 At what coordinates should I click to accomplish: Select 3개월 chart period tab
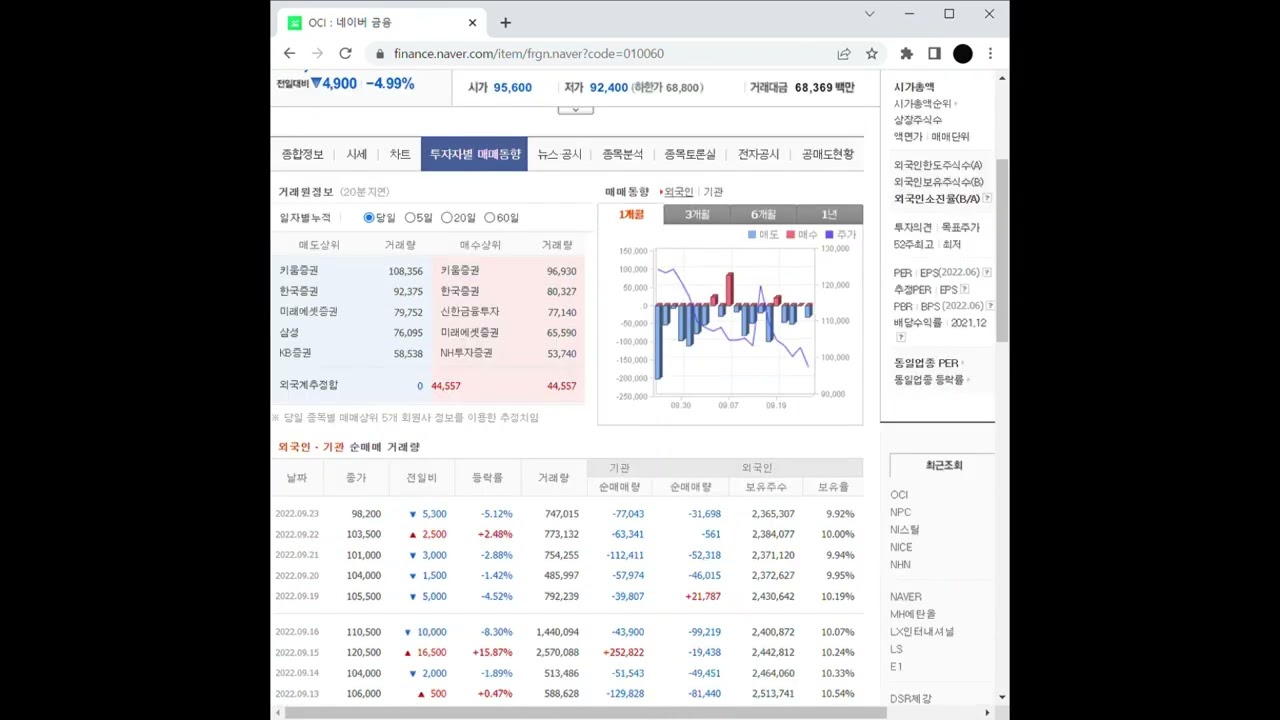[x=697, y=214]
